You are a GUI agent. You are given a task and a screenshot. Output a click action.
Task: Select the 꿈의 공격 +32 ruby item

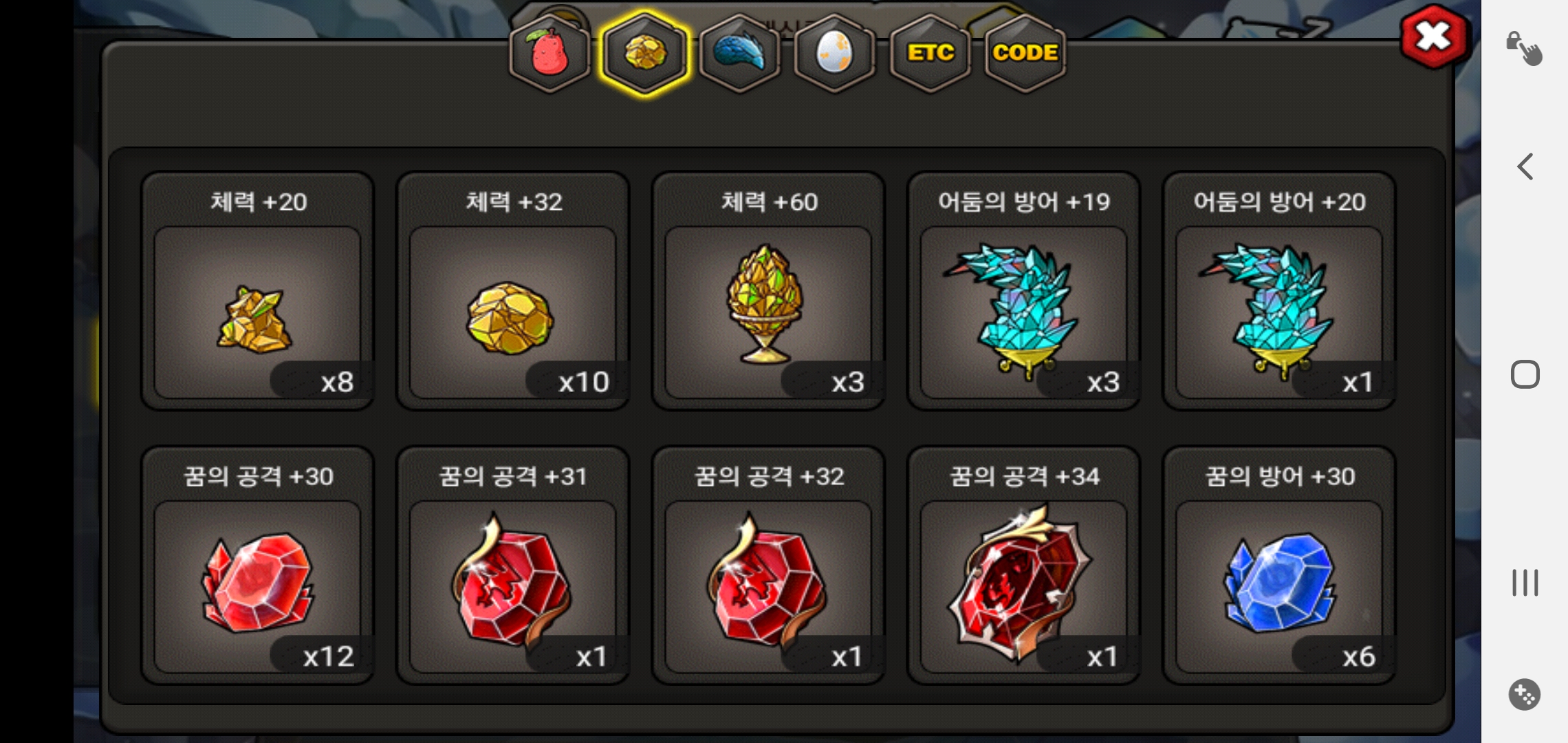click(768, 565)
